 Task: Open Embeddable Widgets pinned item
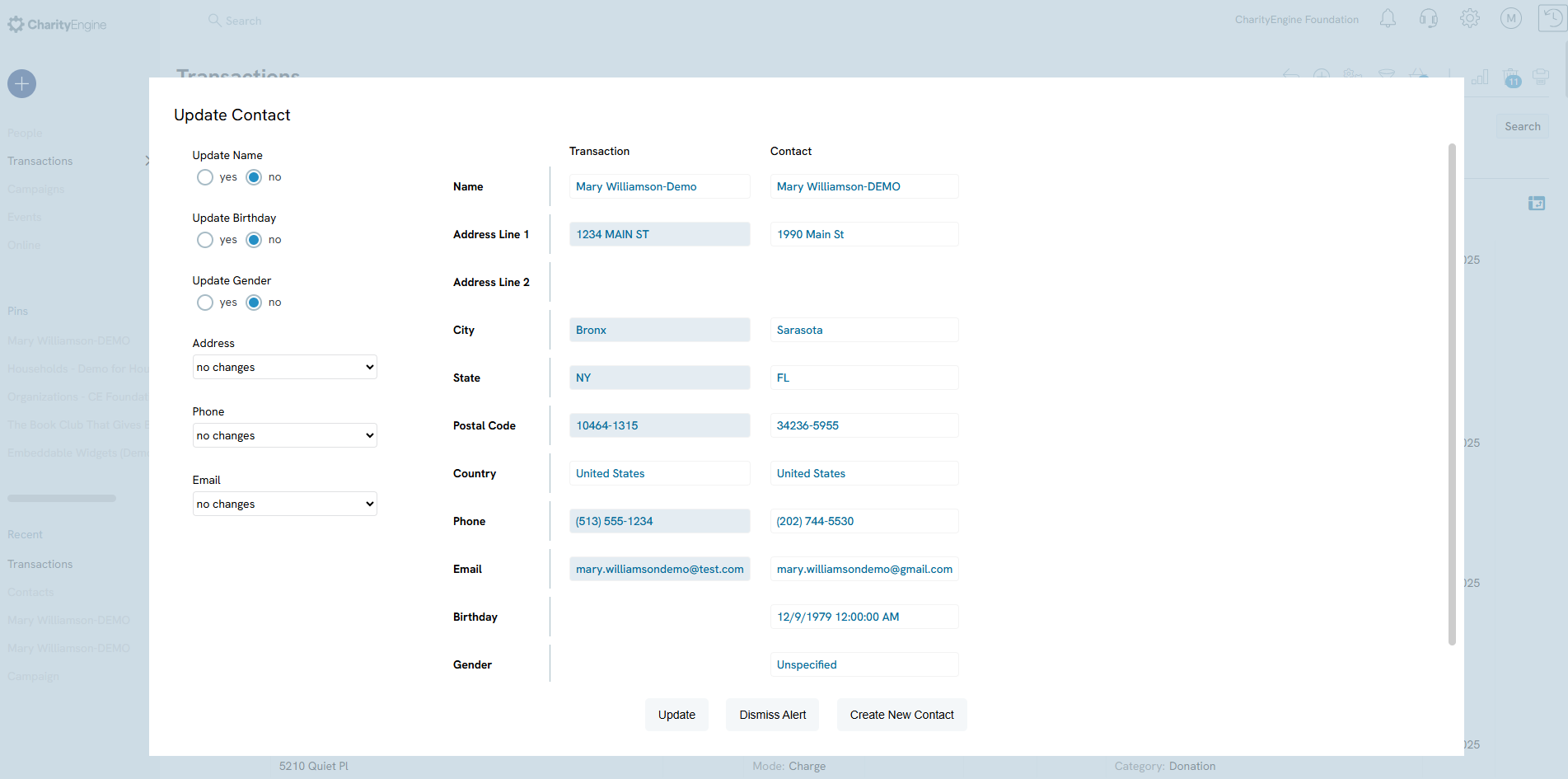[78, 453]
